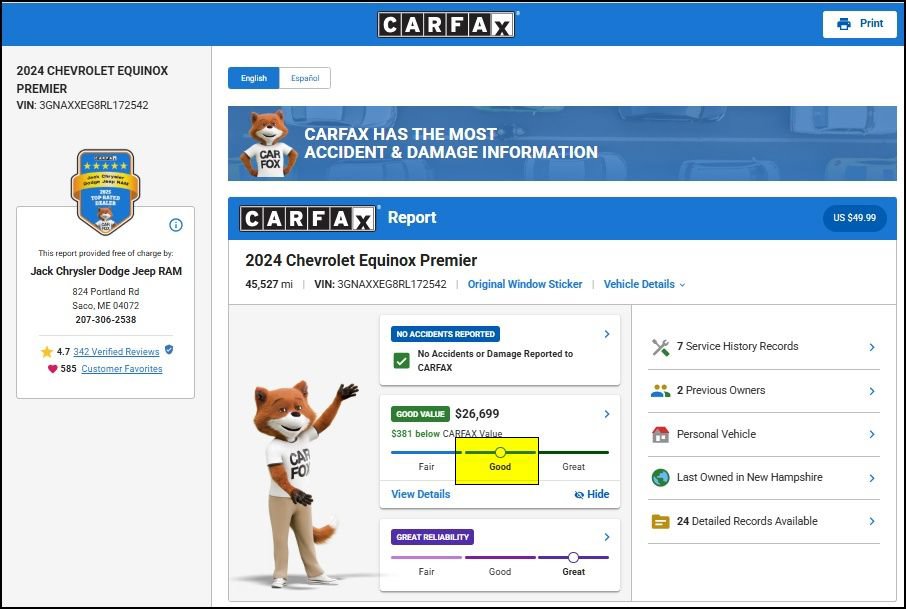Click the gold star rating icon
Screen dimensions: 906x609
coord(47,351)
